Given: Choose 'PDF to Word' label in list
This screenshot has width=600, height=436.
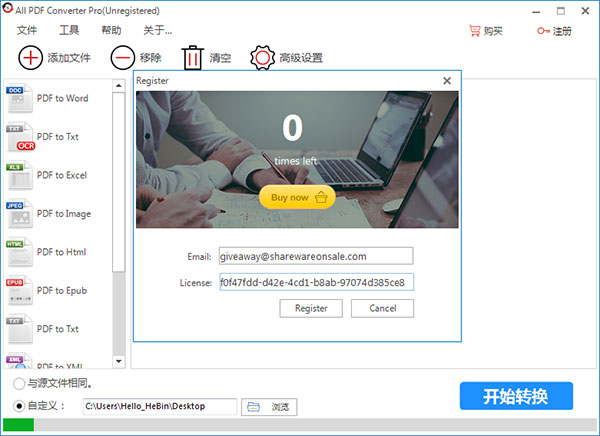Looking at the screenshot, I should click(x=62, y=98).
